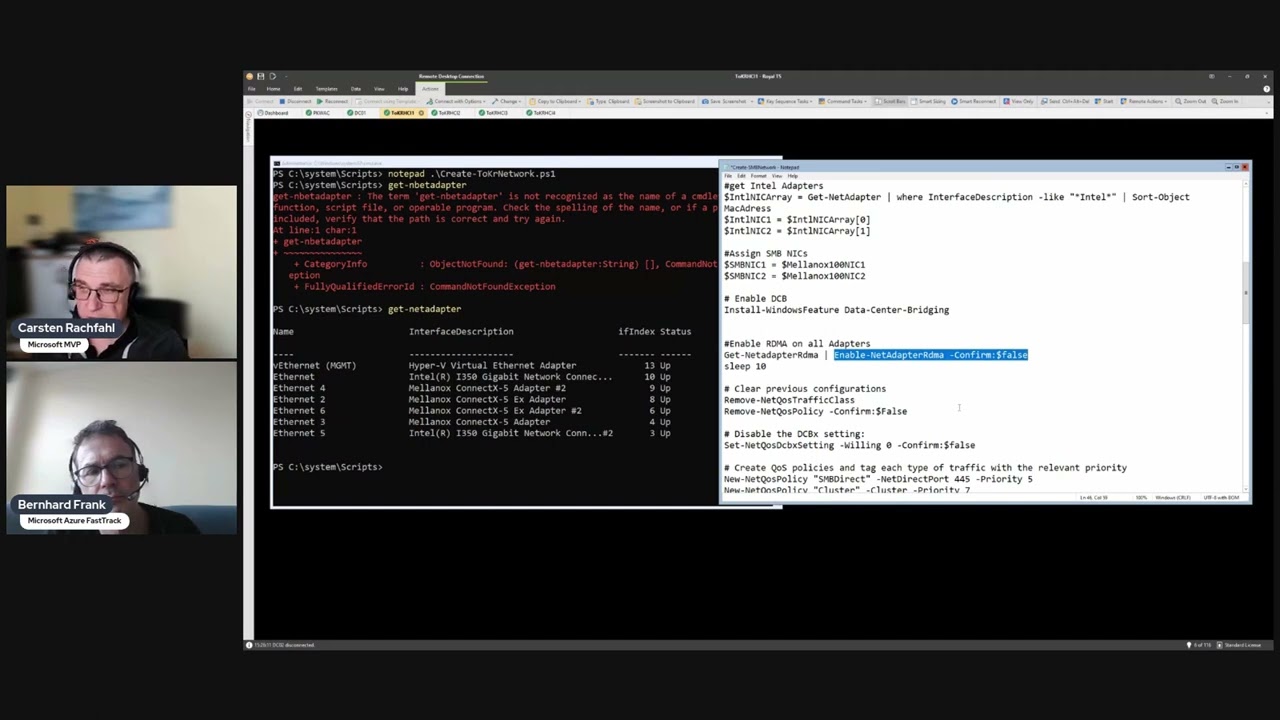Click Carsten Rachfahl's video thumbnail
1280x720 pixels.
[x=122, y=272]
